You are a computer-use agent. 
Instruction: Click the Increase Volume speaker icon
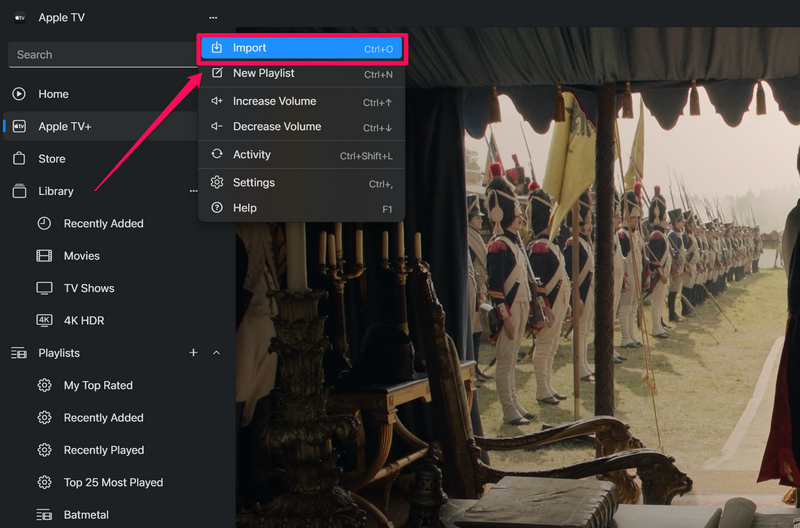tap(217, 101)
